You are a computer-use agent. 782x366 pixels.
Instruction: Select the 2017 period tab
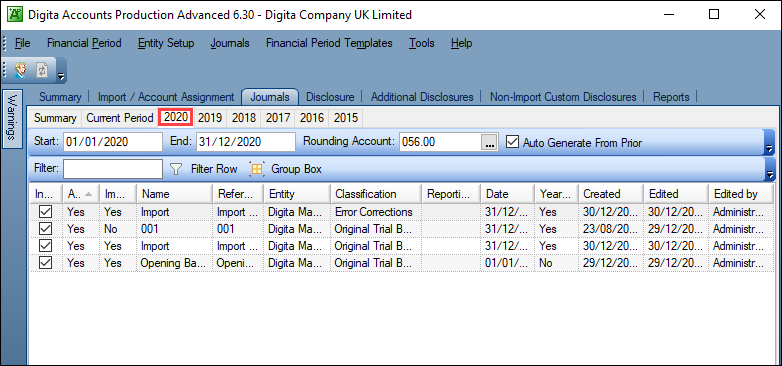[278, 118]
